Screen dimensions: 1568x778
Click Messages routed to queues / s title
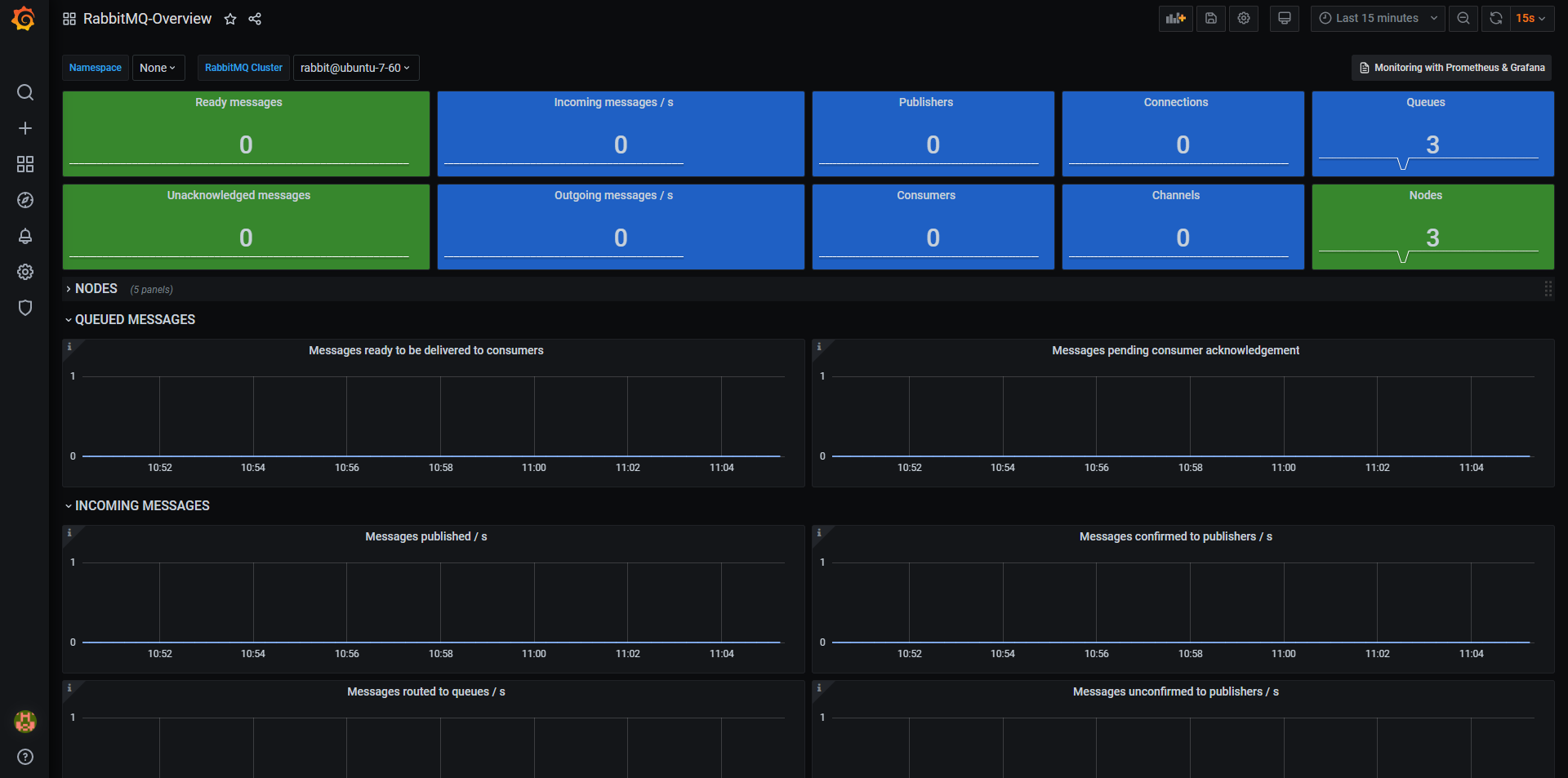point(426,691)
